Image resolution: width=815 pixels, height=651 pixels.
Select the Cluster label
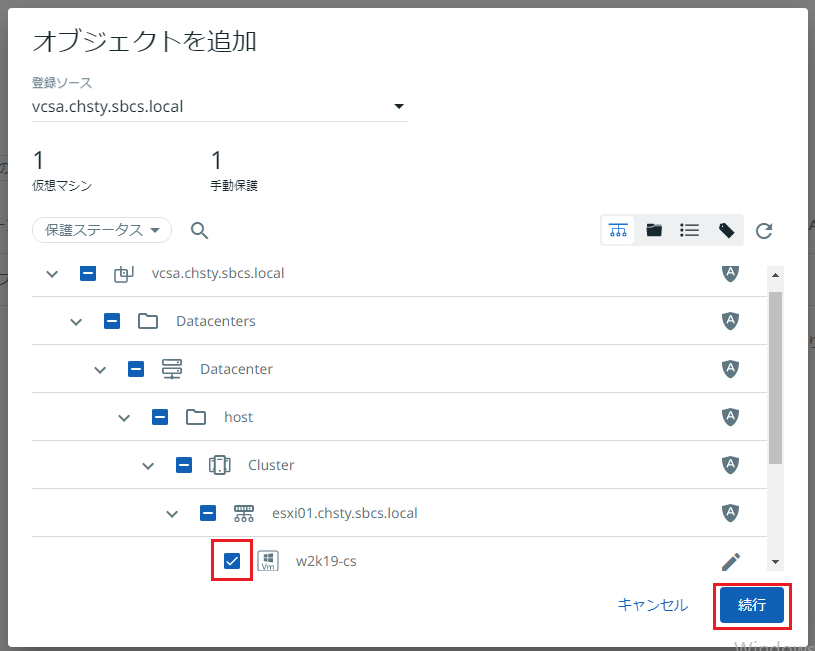(271, 465)
